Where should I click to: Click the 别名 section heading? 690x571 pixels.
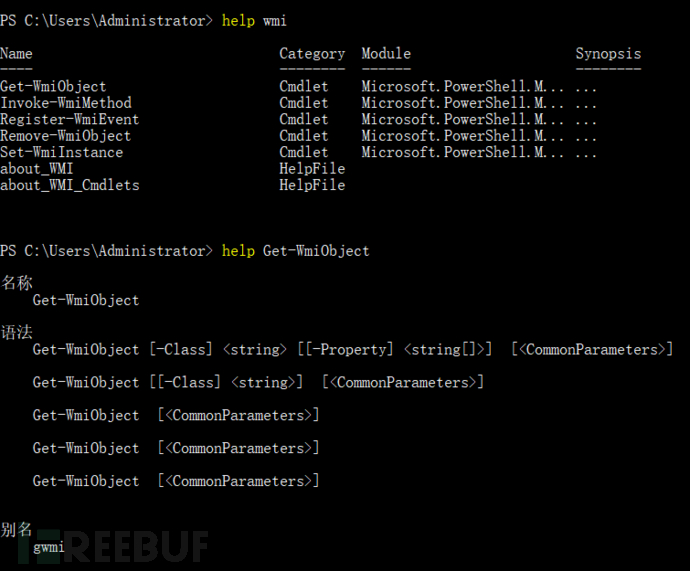click(x=16, y=530)
